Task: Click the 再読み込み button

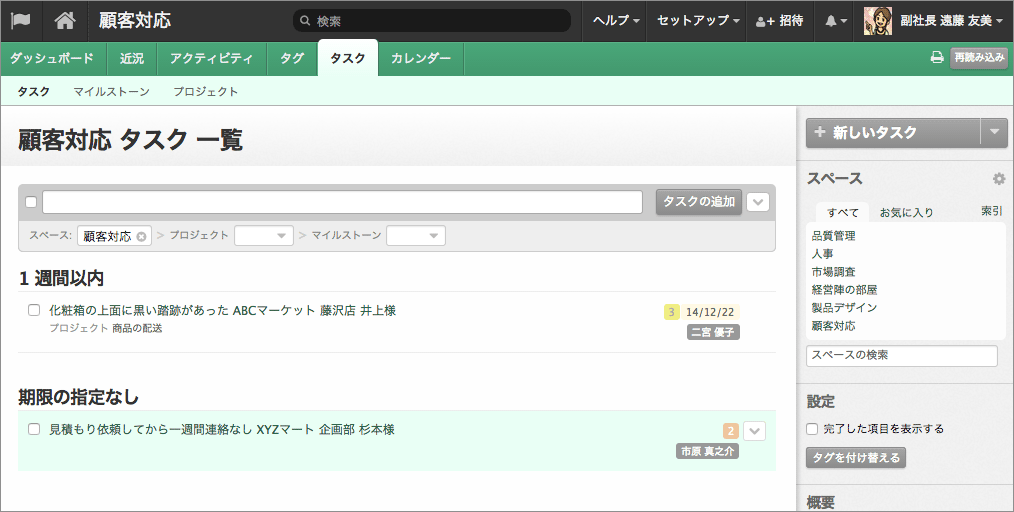Action: (x=979, y=58)
